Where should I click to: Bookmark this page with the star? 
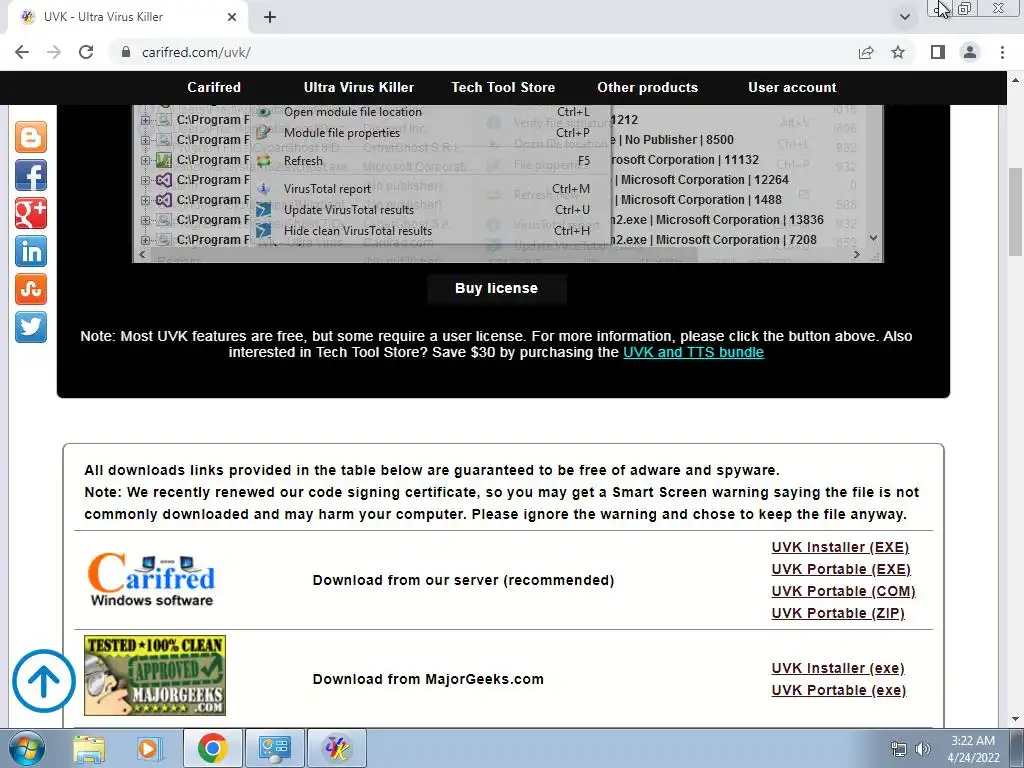[898, 52]
